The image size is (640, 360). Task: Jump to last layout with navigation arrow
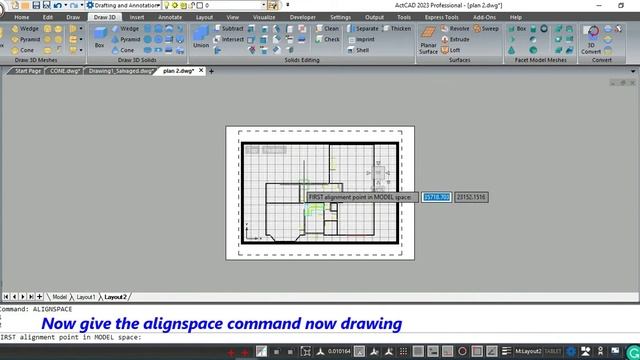[31, 297]
